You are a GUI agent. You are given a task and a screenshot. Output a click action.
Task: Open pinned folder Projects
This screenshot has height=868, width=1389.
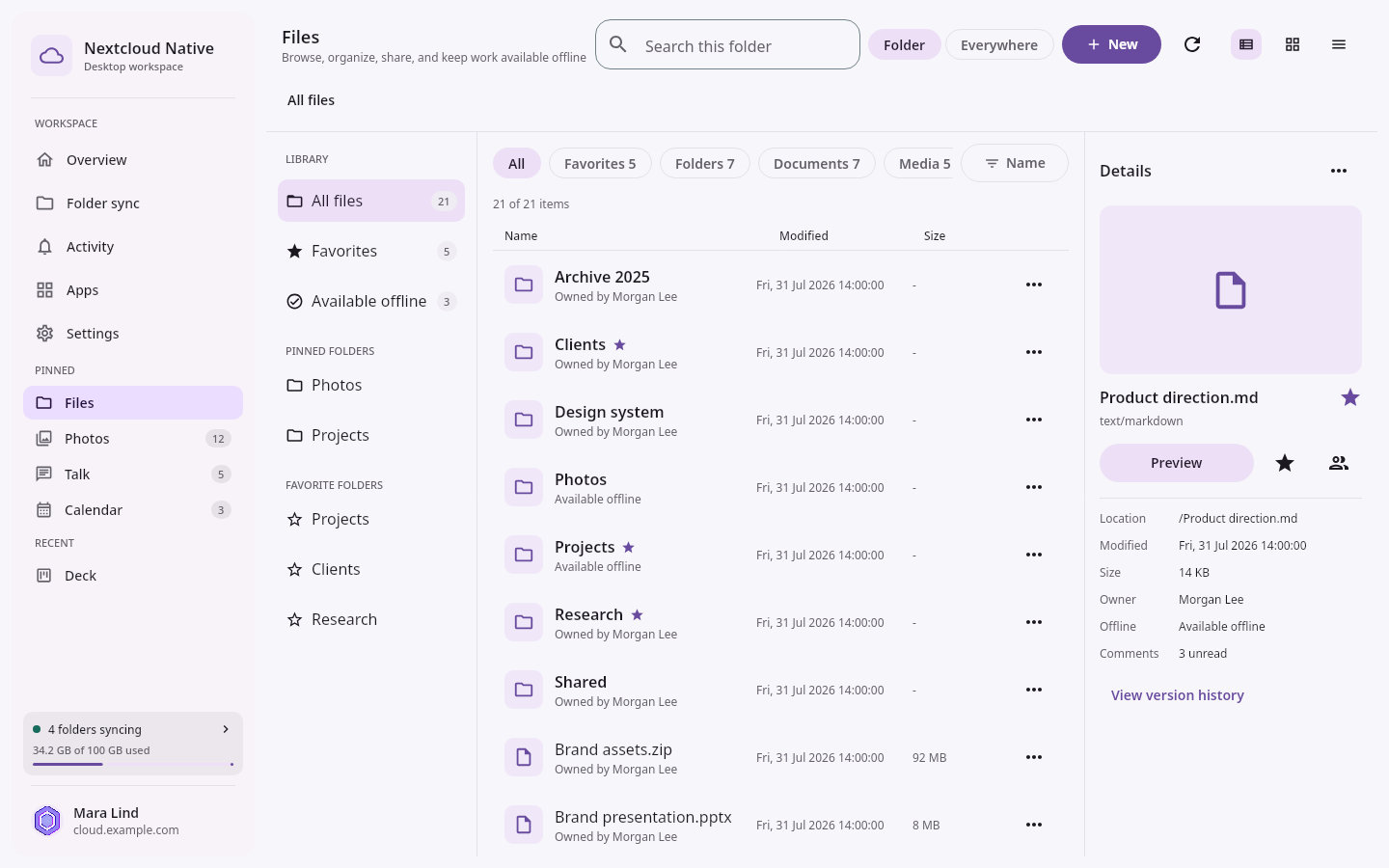coord(371,435)
